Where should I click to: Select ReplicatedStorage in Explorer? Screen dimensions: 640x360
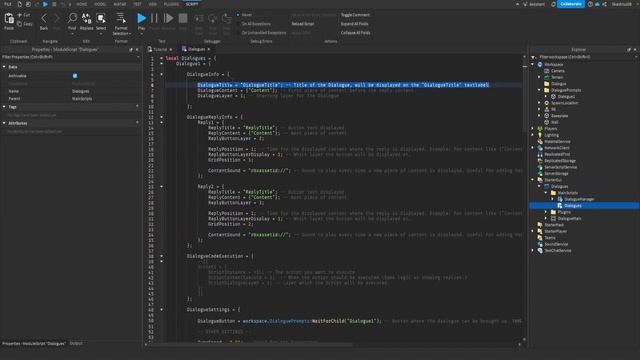click(x=560, y=161)
